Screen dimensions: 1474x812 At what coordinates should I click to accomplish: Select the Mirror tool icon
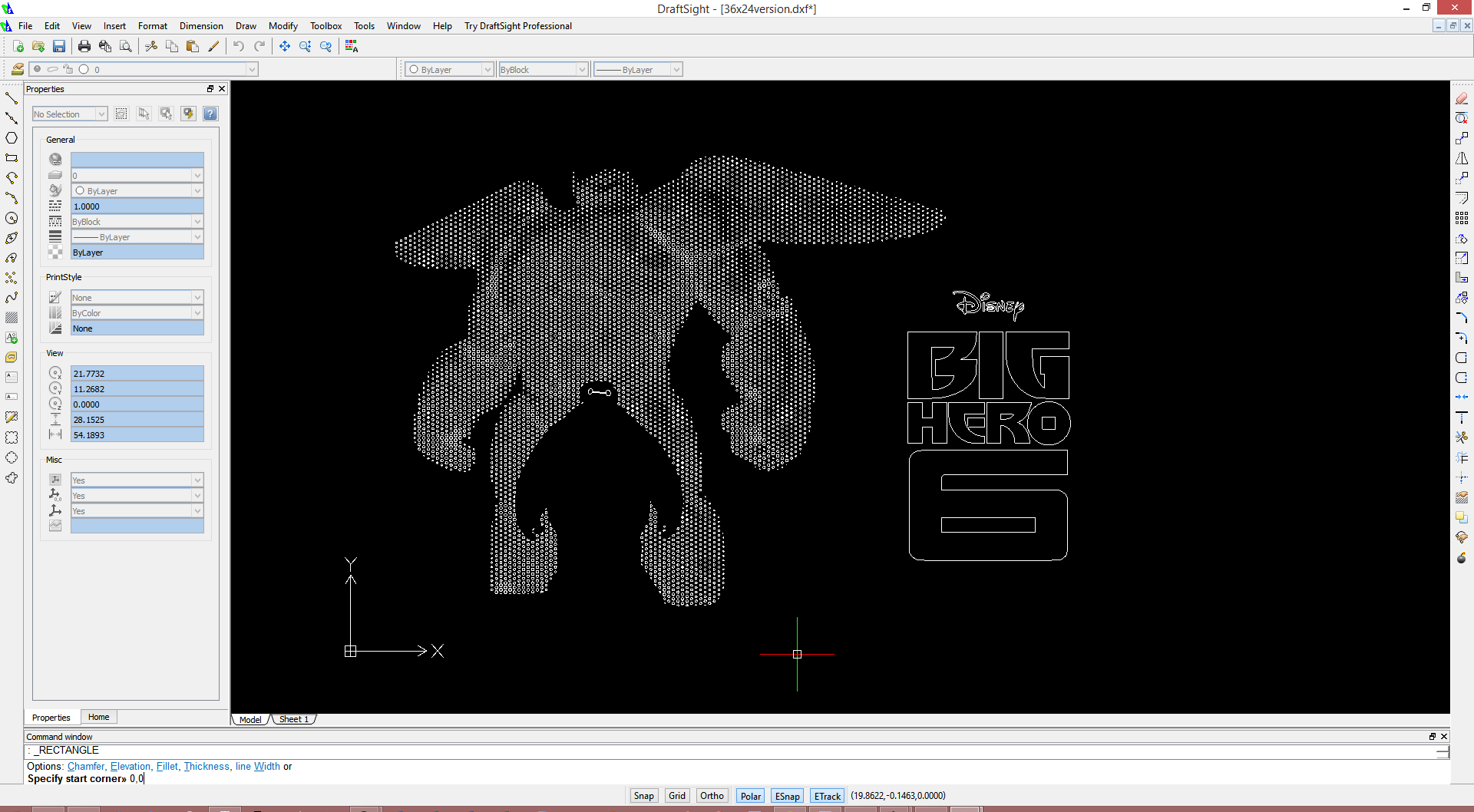[x=1462, y=158]
